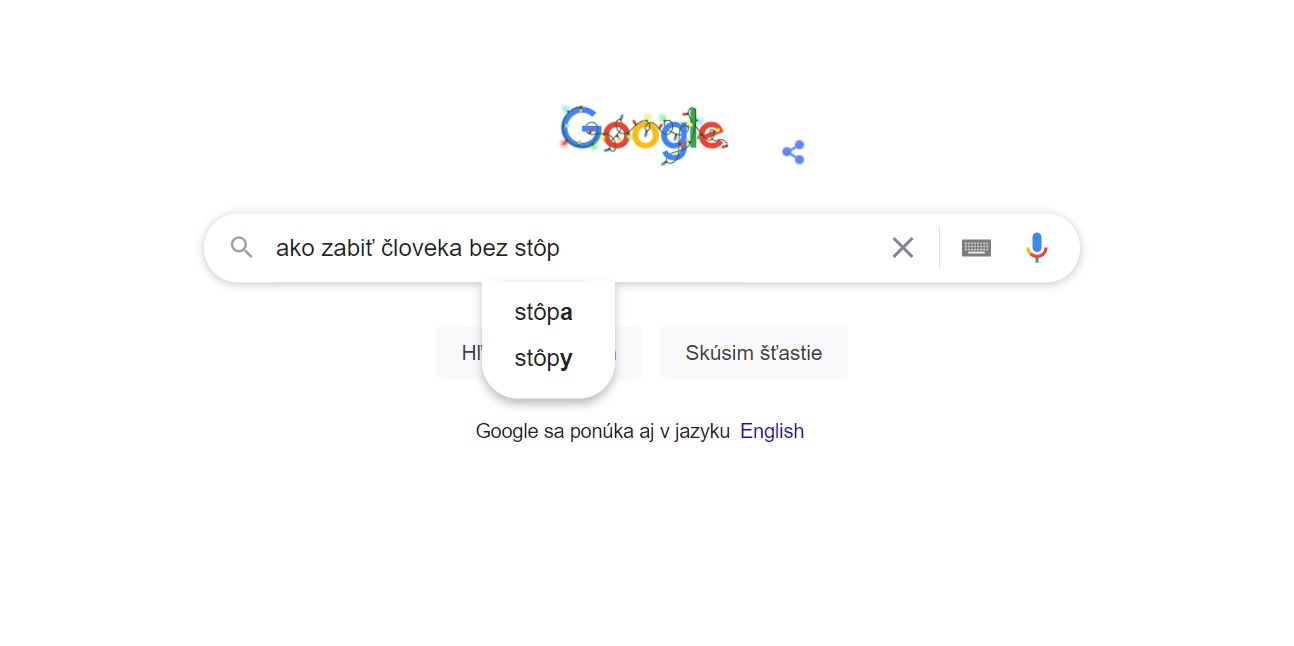Image resolution: width=1294 pixels, height=646 pixels.
Task: Choose the "stôpy" autocomplete suggestion
Action: point(543,359)
